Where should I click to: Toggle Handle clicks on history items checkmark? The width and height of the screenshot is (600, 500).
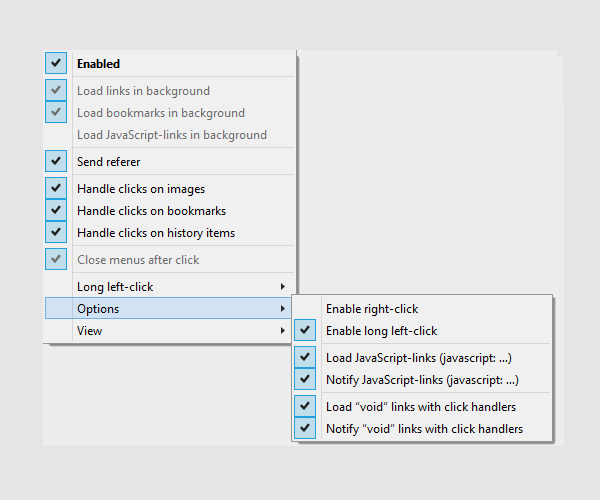tap(56, 232)
